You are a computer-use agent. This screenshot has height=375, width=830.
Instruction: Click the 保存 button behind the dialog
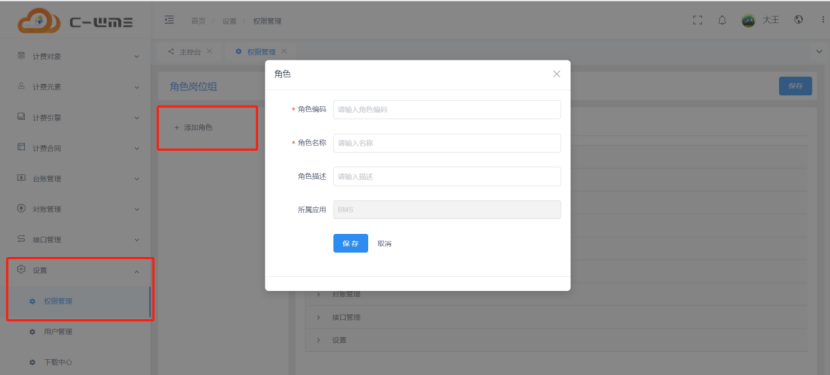795,86
